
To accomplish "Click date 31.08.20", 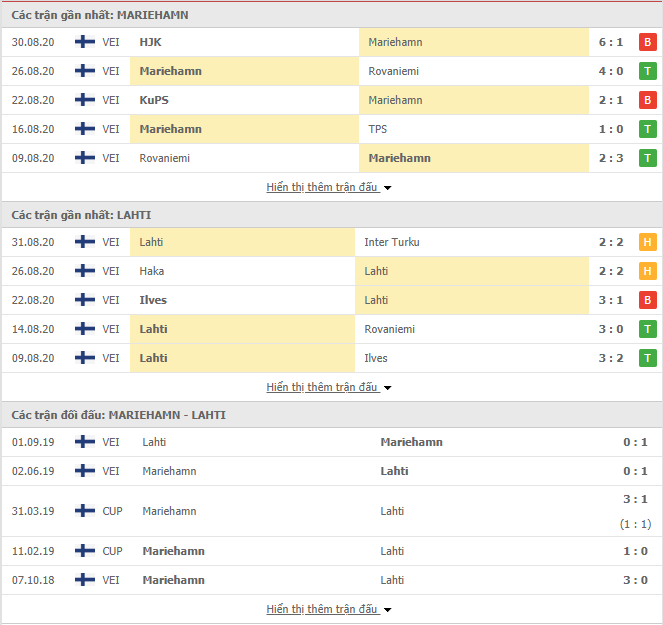I will coord(33,242).
